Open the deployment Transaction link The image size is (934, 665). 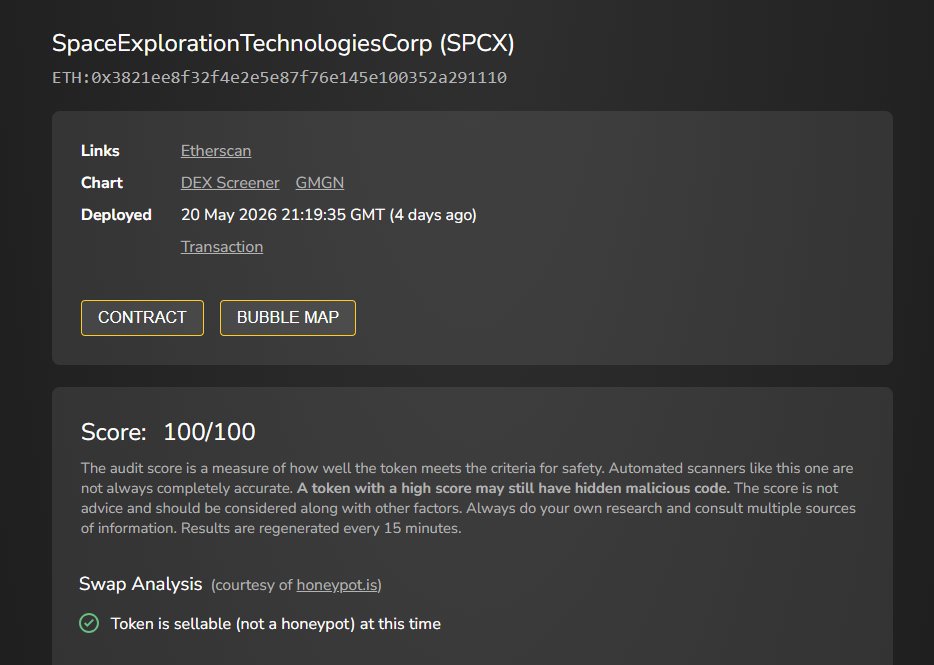pyautogui.click(x=222, y=247)
